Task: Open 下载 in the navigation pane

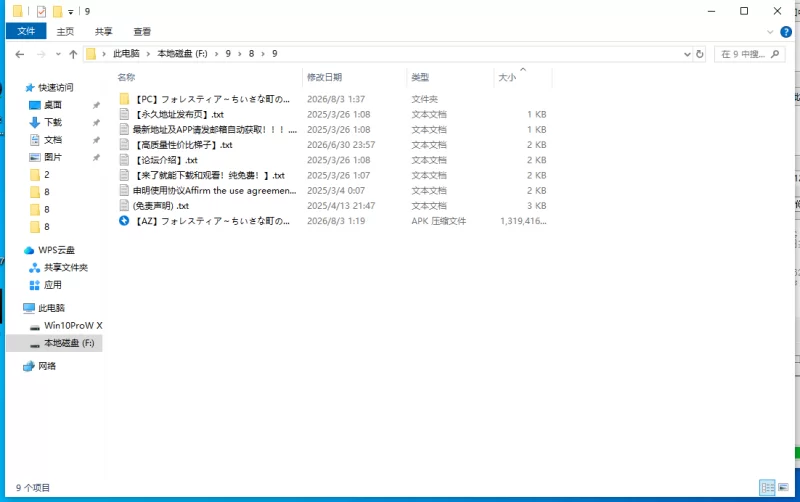Action: pos(53,122)
